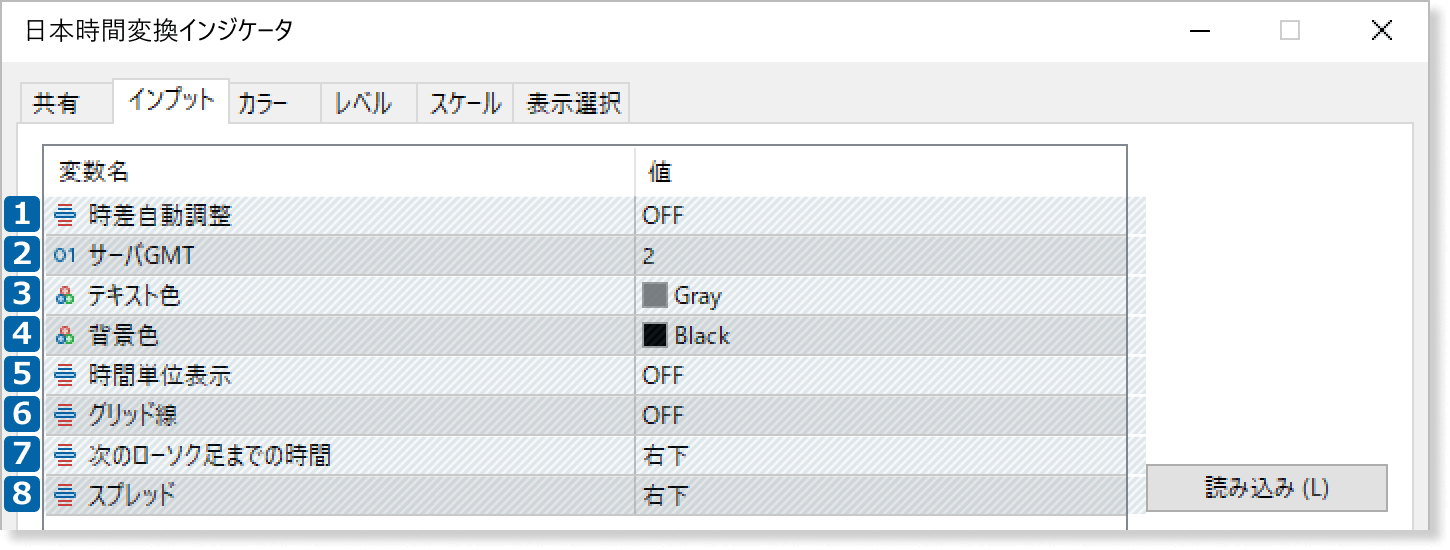This screenshot has width=1450, height=550.
Task: Click the color icon beside 背景色
Action: point(66,336)
